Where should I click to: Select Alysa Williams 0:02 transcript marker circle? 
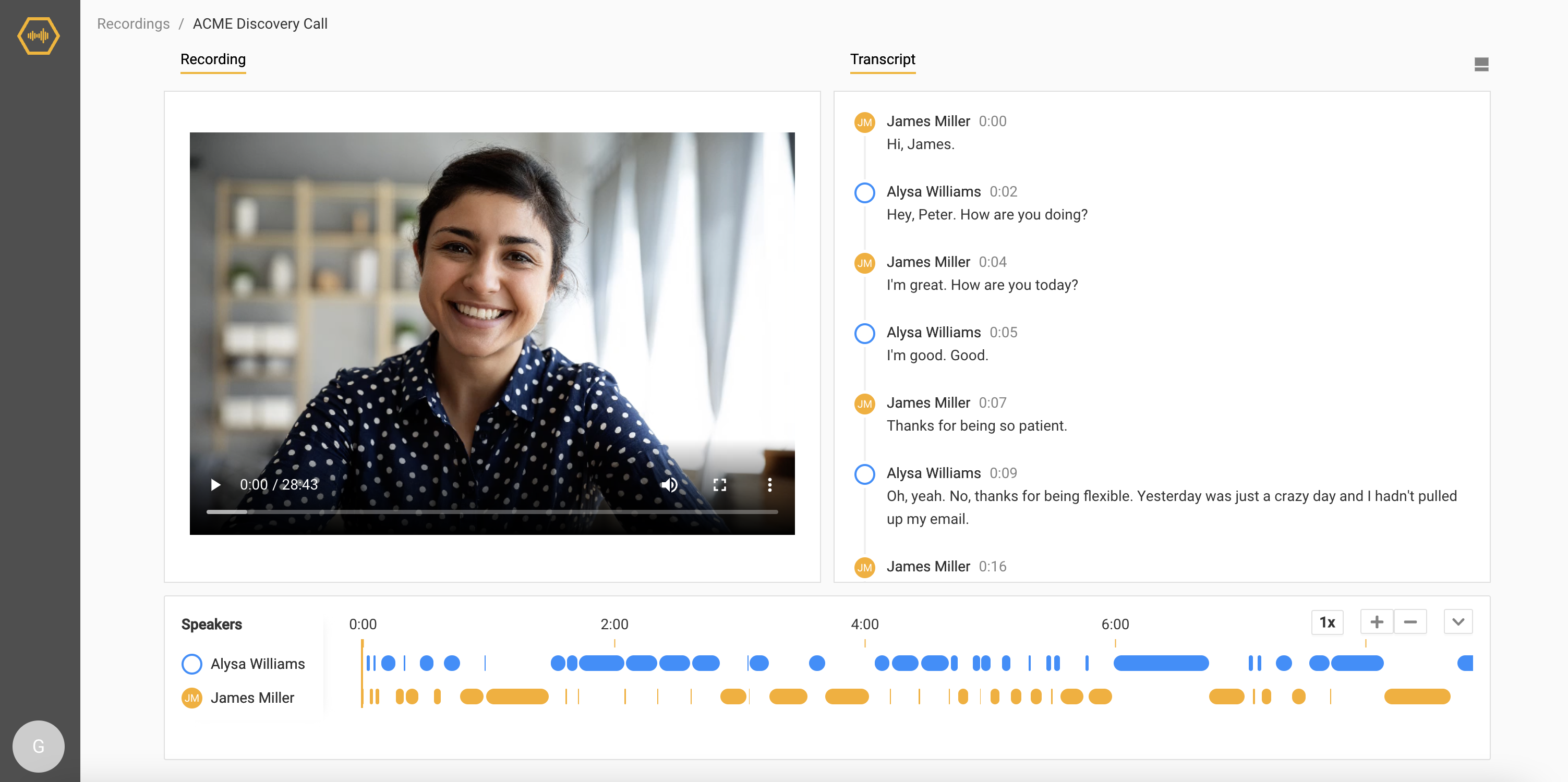pos(864,192)
